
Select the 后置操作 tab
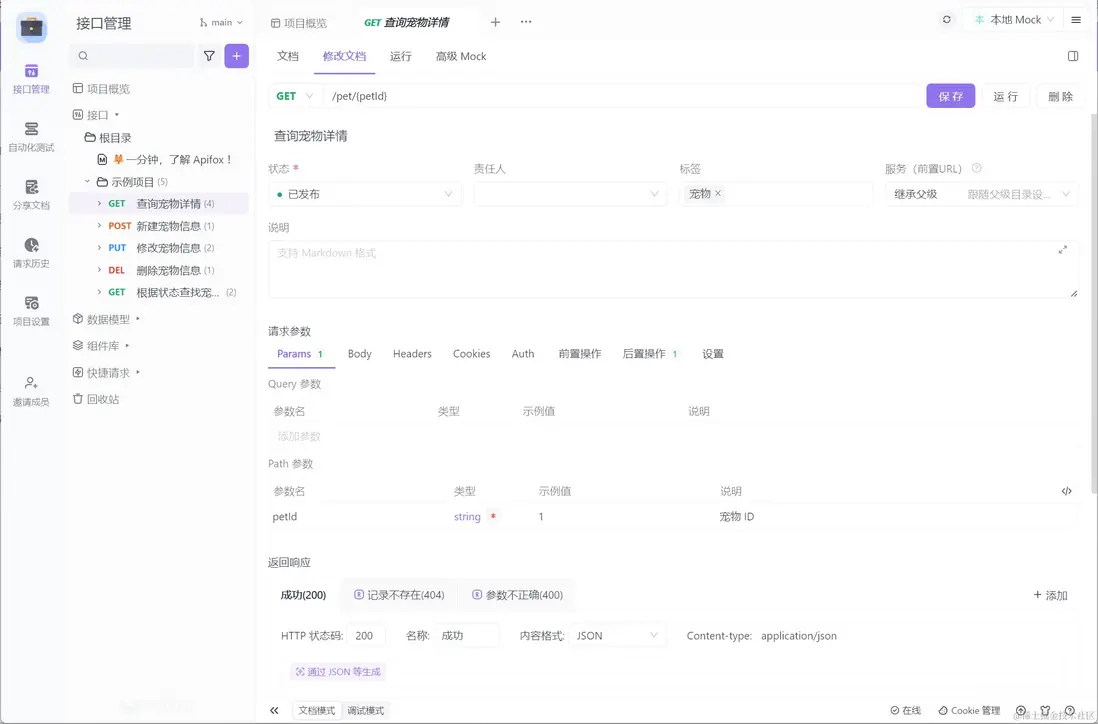point(650,354)
